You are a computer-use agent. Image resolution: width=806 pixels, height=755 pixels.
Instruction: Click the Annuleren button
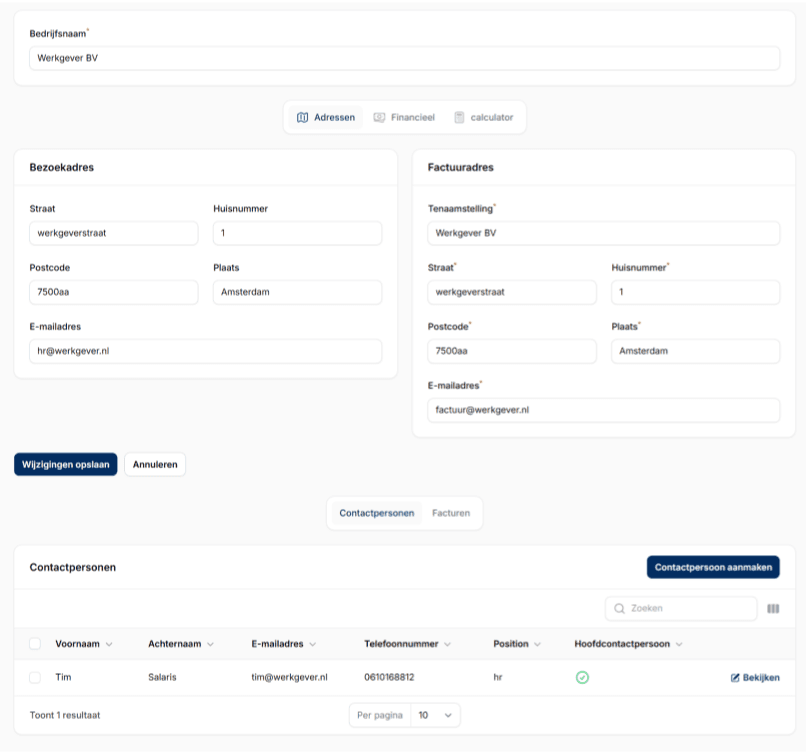pos(155,465)
